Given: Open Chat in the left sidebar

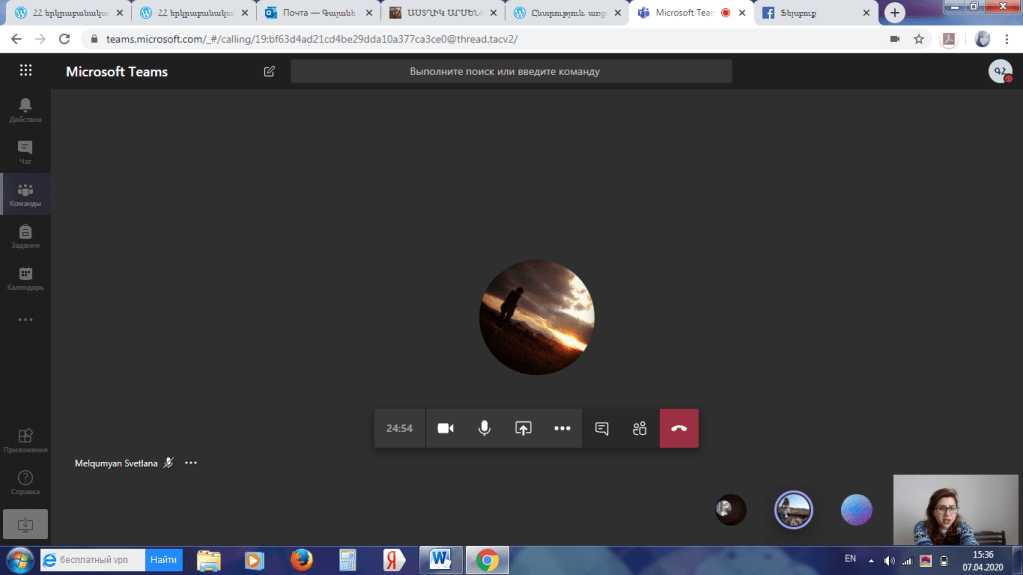Looking at the screenshot, I should coord(25,152).
